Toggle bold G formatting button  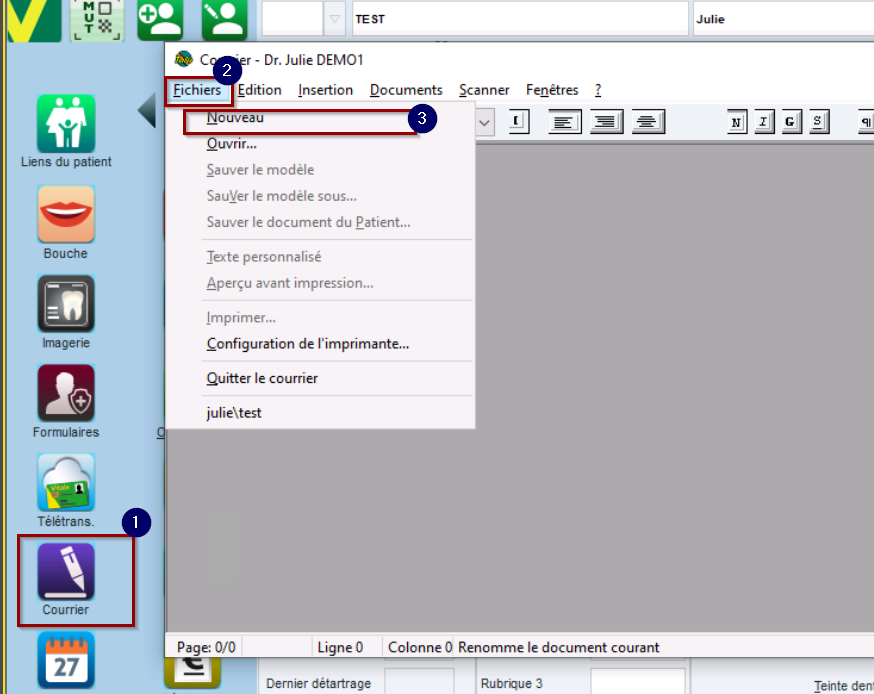[x=791, y=122]
